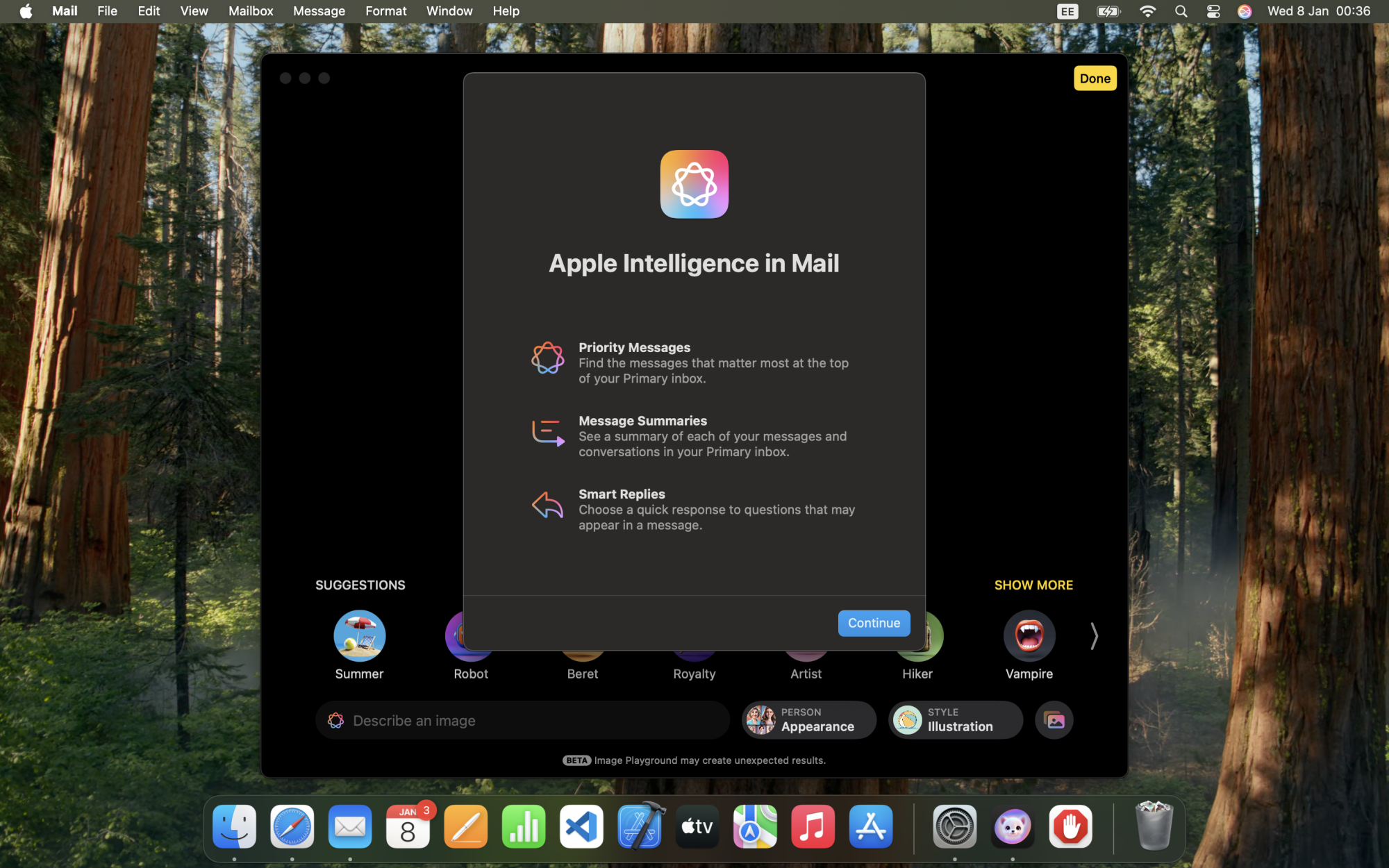The width and height of the screenshot is (1389, 868).
Task: Open Apple TV from the Dock
Action: click(697, 826)
